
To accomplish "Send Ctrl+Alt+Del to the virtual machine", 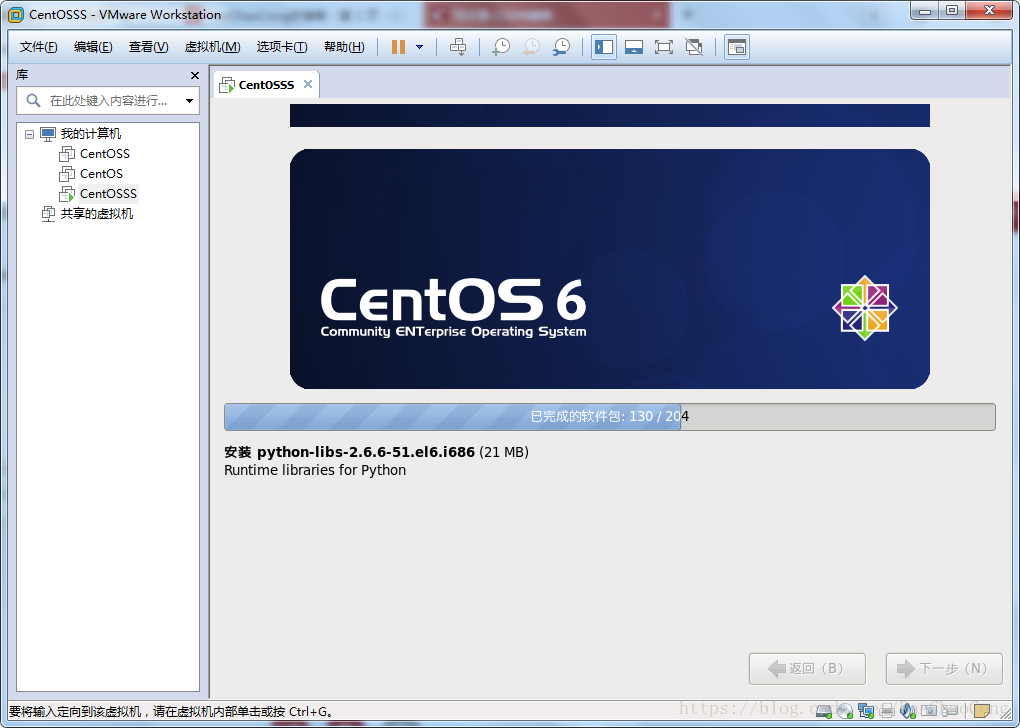I will coord(458,47).
